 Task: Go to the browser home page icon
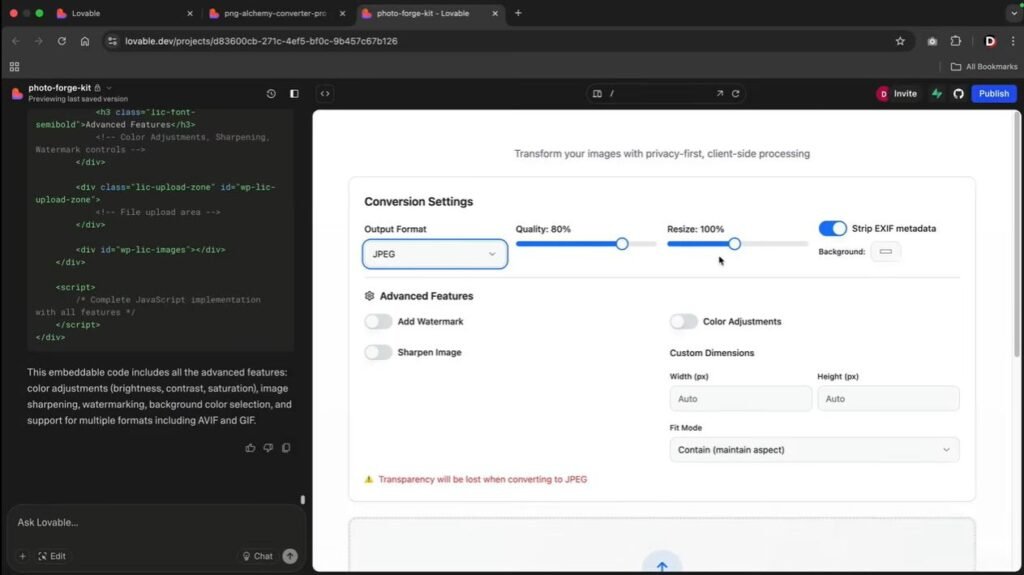[85, 41]
